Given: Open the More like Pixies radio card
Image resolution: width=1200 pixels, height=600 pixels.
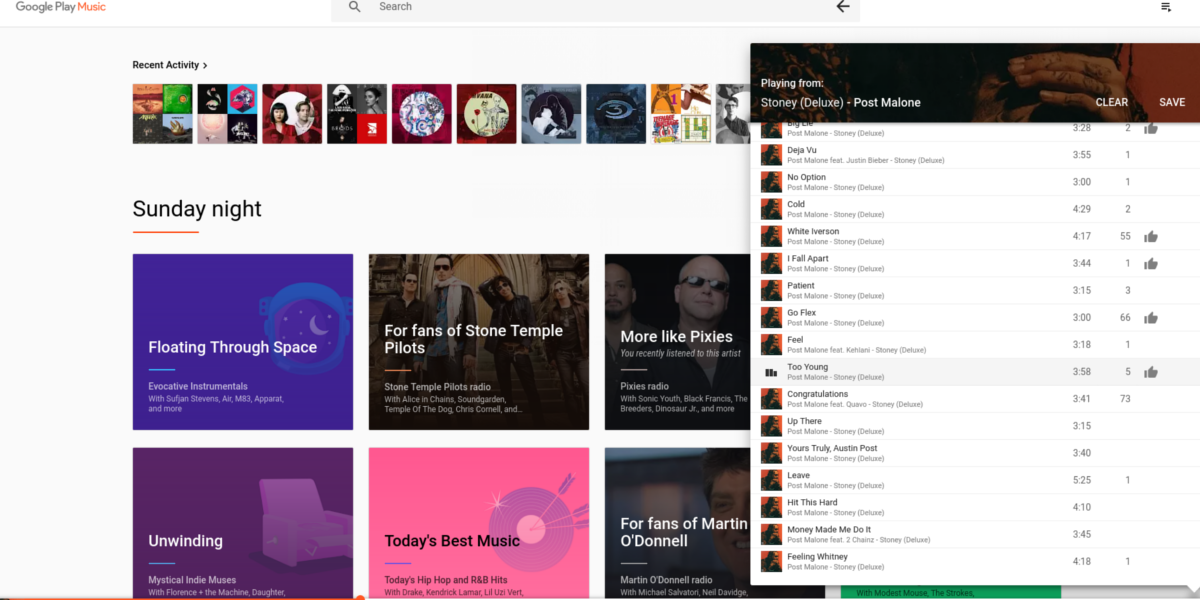Looking at the screenshot, I should click(x=677, y=342).
